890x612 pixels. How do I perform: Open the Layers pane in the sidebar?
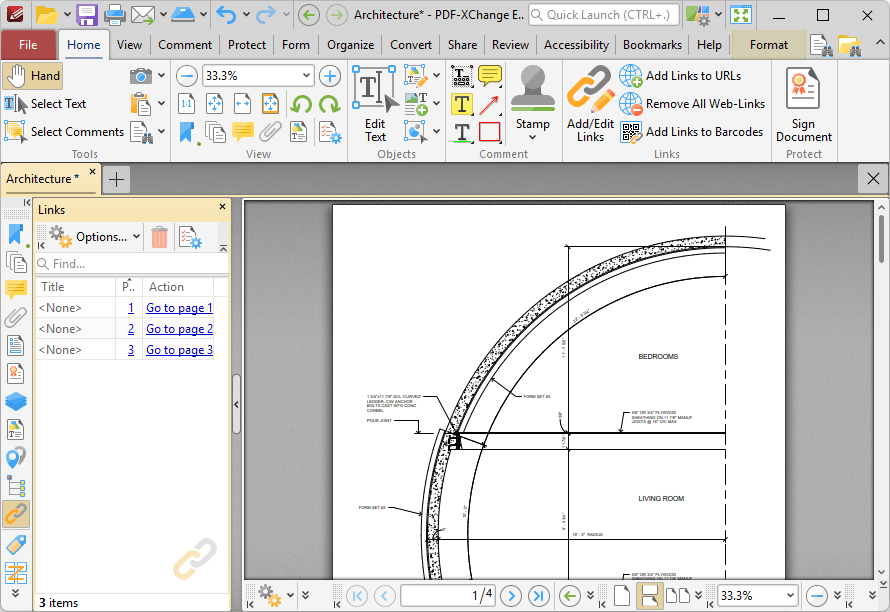[x=16, y=402]
